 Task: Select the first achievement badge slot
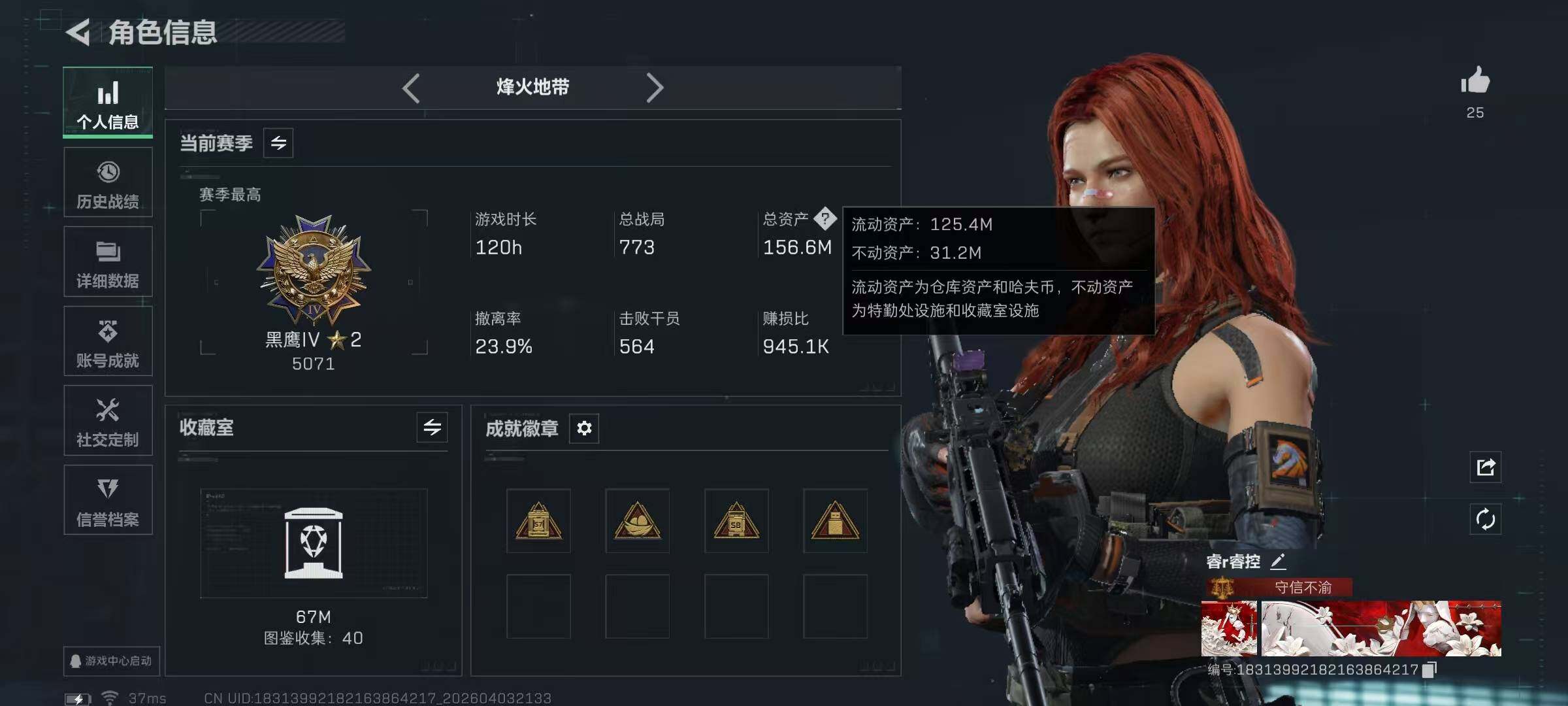pos(538,521)
